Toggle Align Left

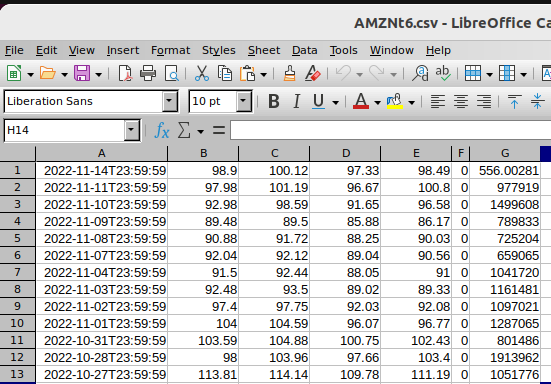pos(438,102)
